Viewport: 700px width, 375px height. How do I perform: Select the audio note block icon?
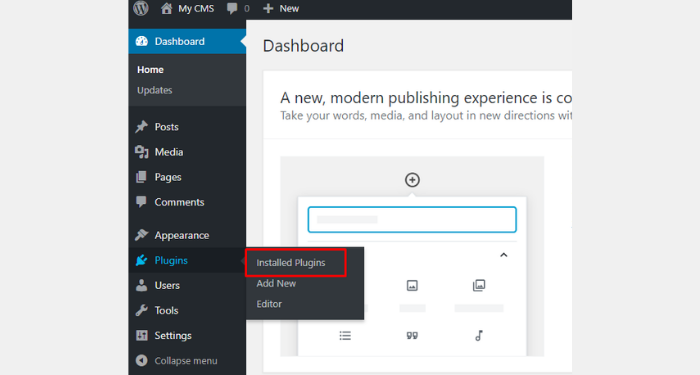pyautogui.click(x=479, y=336)
